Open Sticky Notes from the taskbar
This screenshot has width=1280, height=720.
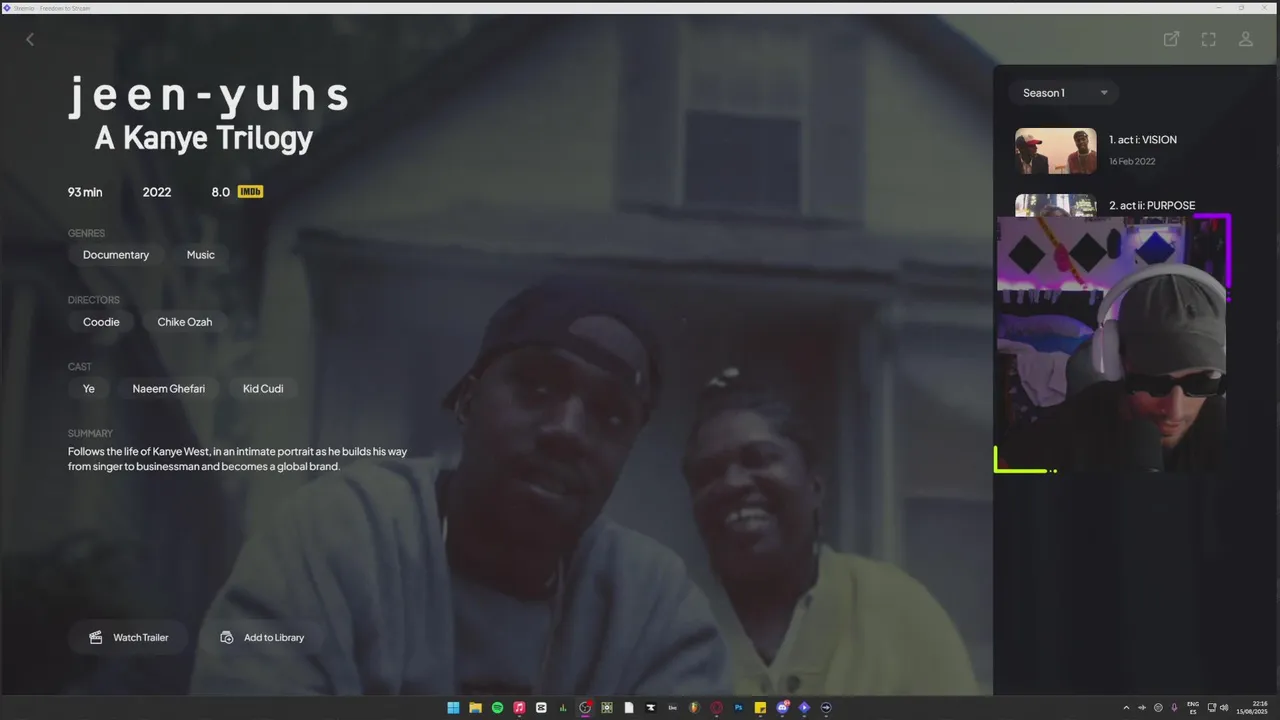pos(761,708)
